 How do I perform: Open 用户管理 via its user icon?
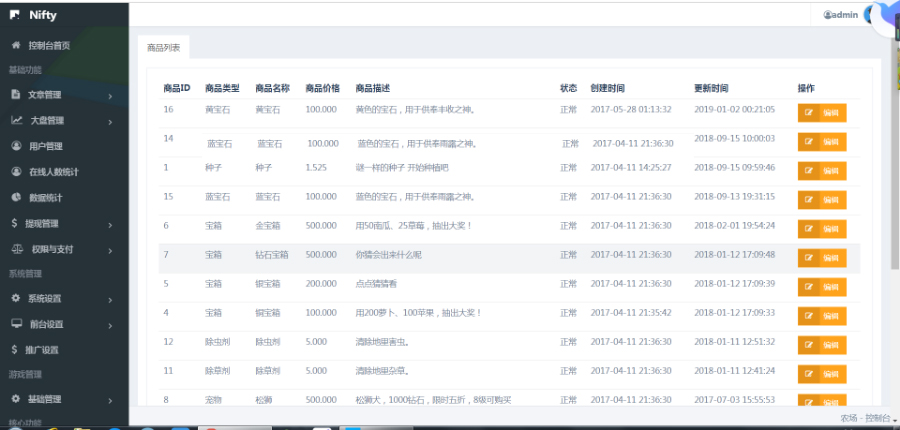click(x=16, y=146)
